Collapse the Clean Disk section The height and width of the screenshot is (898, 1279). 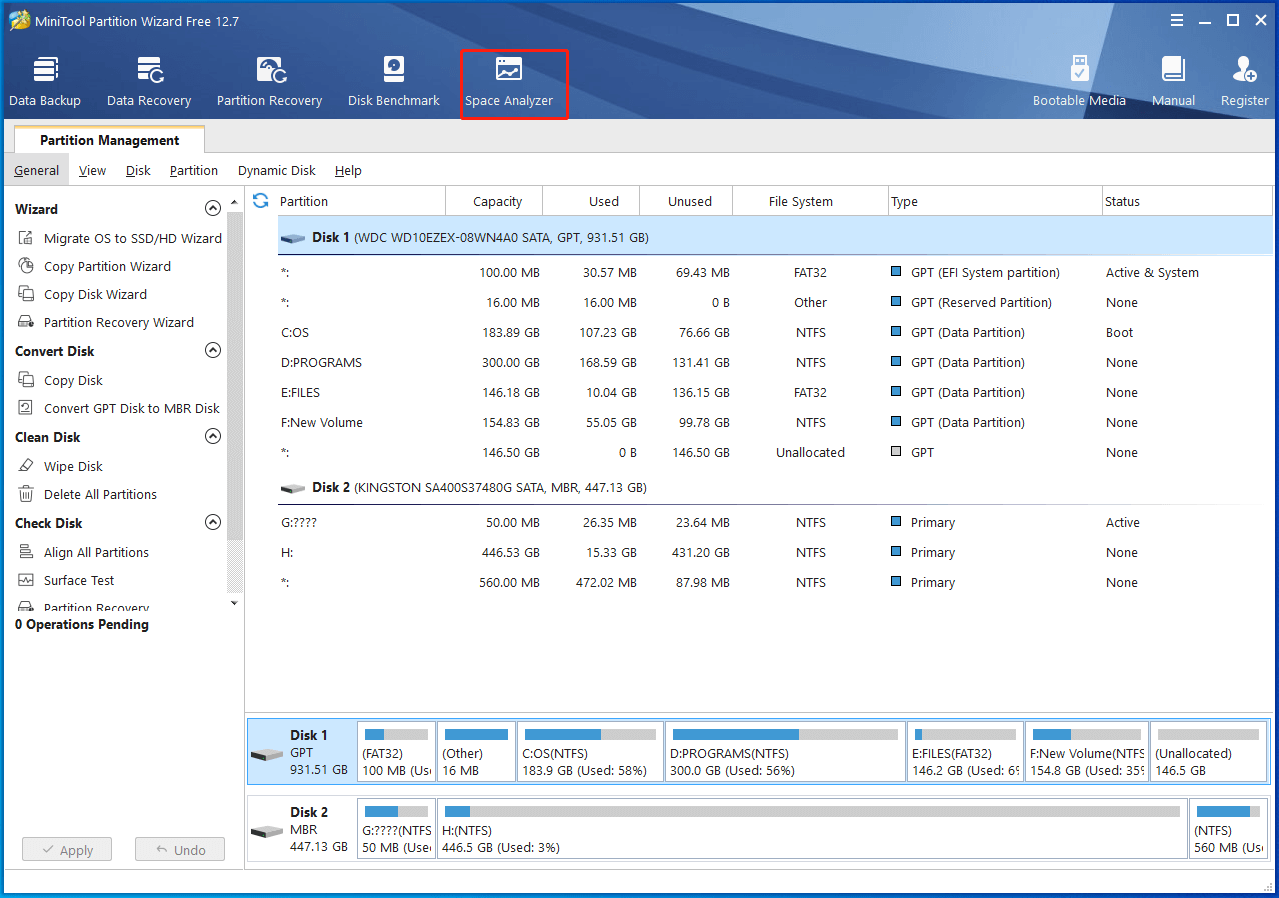click(212, 437)
